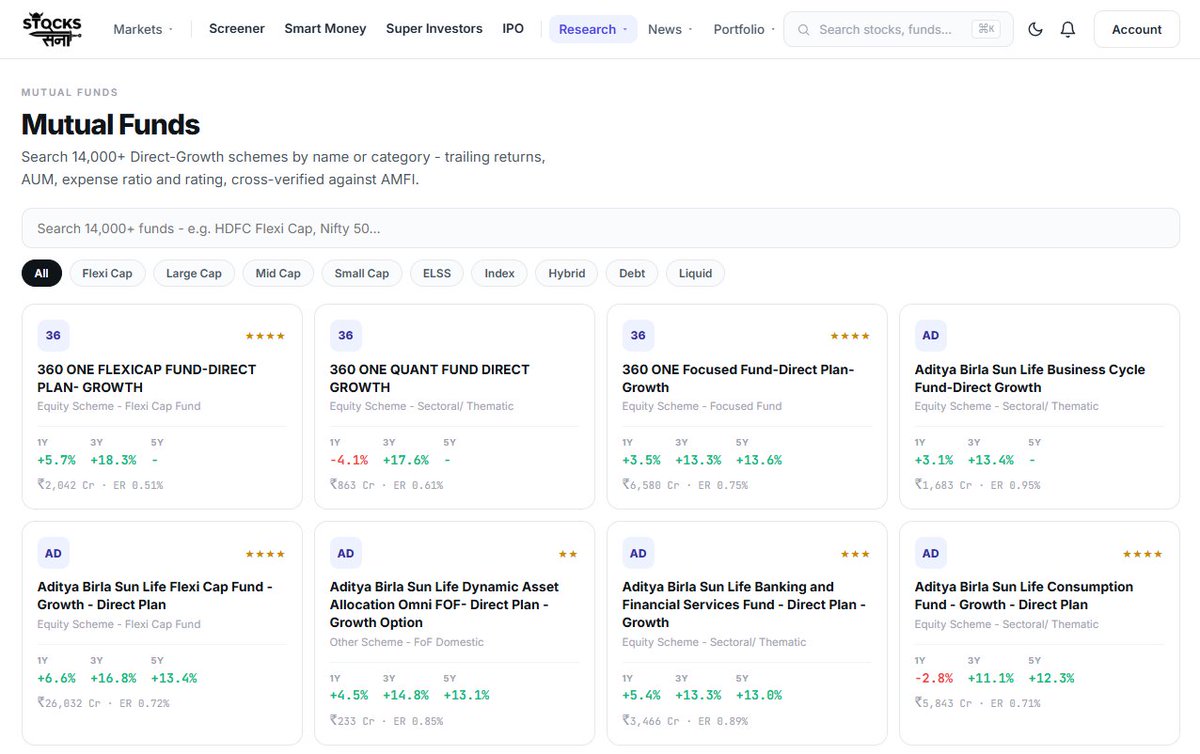Focus the header stock search field
1200x754 pixels.
(898, 29)
